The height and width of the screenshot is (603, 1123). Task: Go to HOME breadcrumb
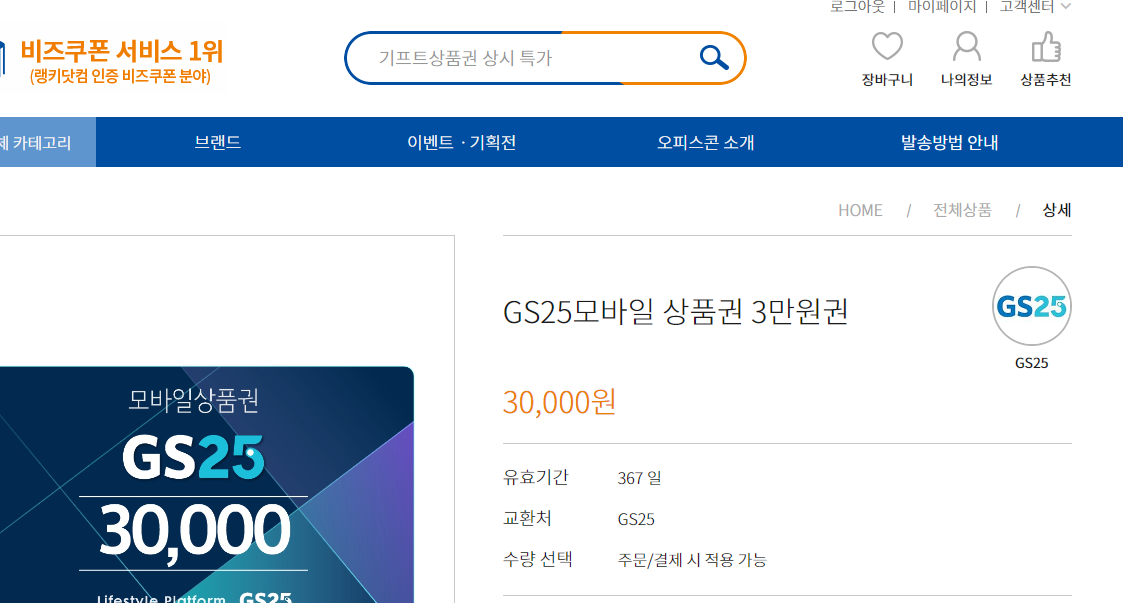coord(860,211)
